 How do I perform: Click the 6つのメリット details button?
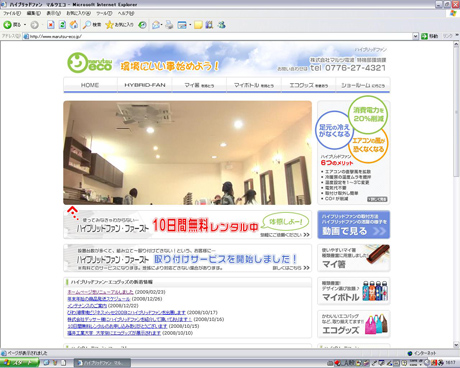[x=377, y=199]
